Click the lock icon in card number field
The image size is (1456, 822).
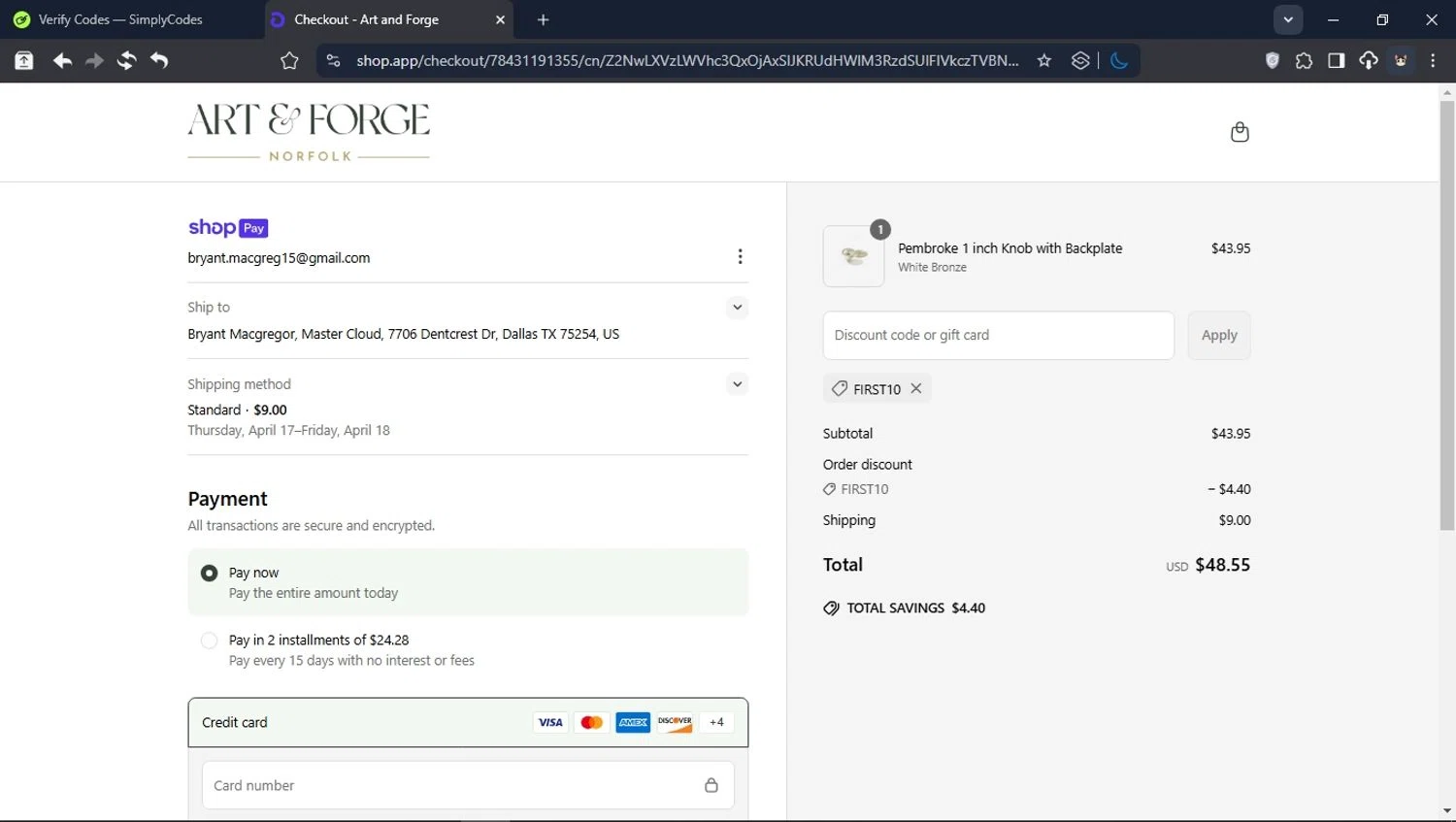(711, 785)
